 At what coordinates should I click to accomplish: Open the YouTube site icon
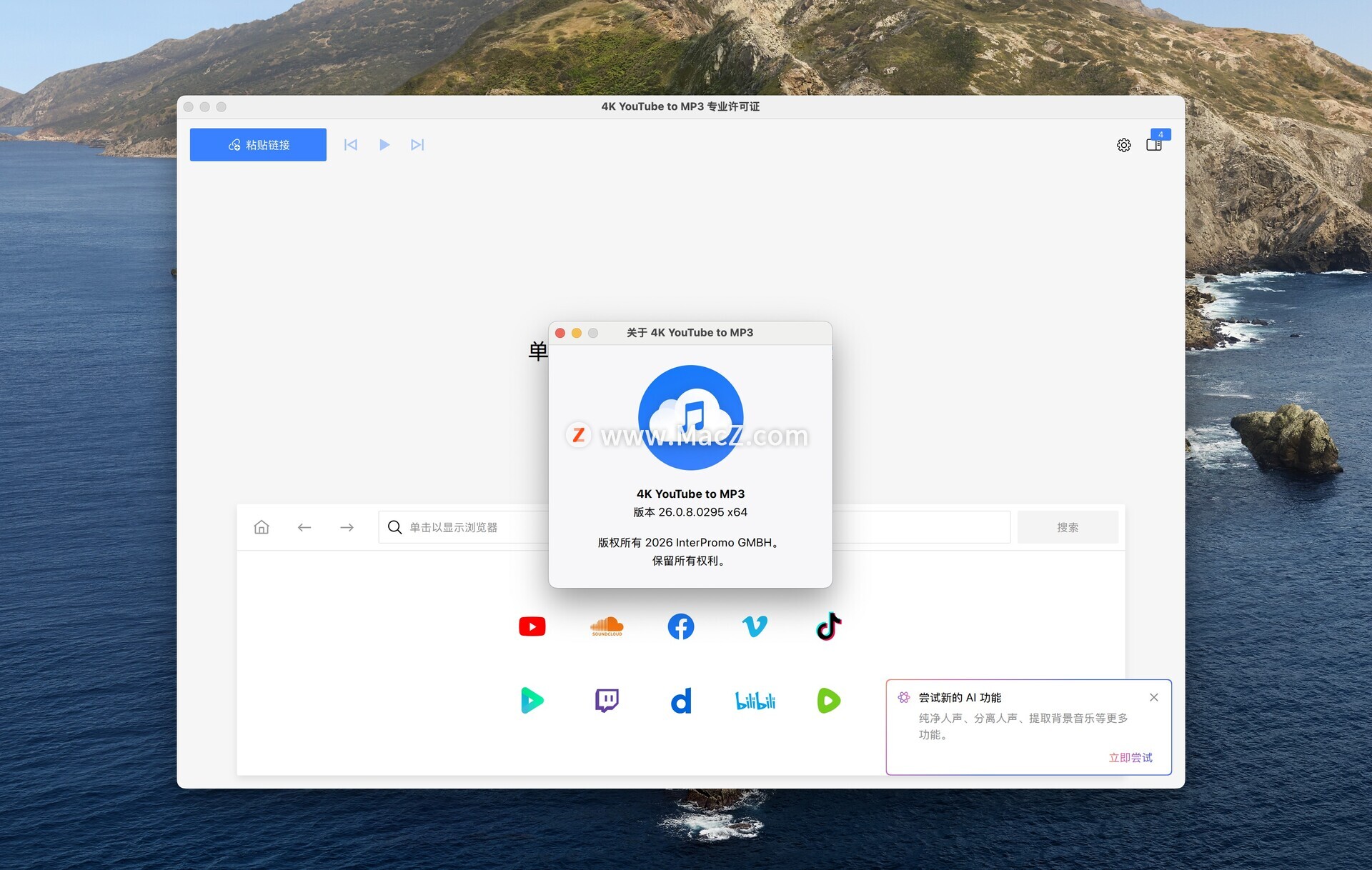point(532,626)
